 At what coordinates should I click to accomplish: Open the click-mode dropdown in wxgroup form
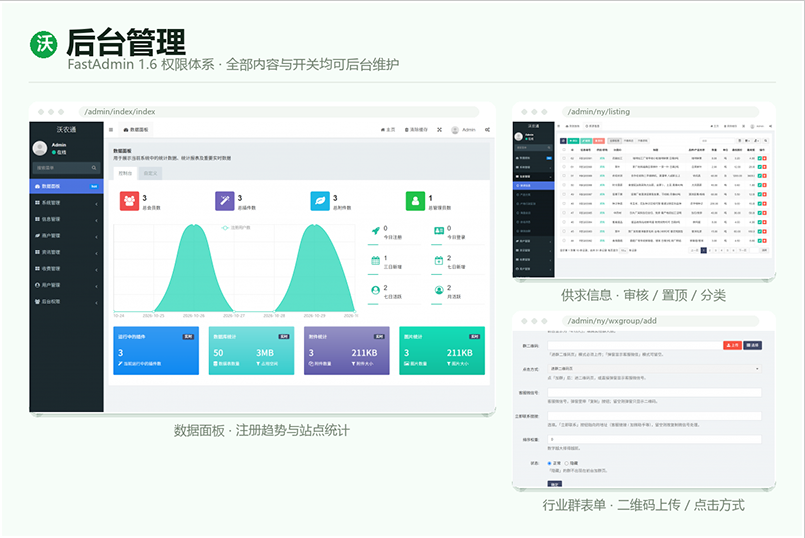click(654, 369)
